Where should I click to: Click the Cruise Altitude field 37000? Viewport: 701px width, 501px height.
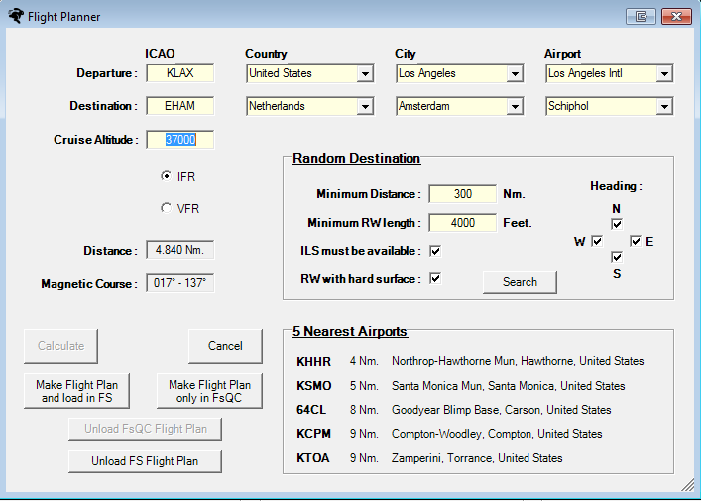[180, 140]
